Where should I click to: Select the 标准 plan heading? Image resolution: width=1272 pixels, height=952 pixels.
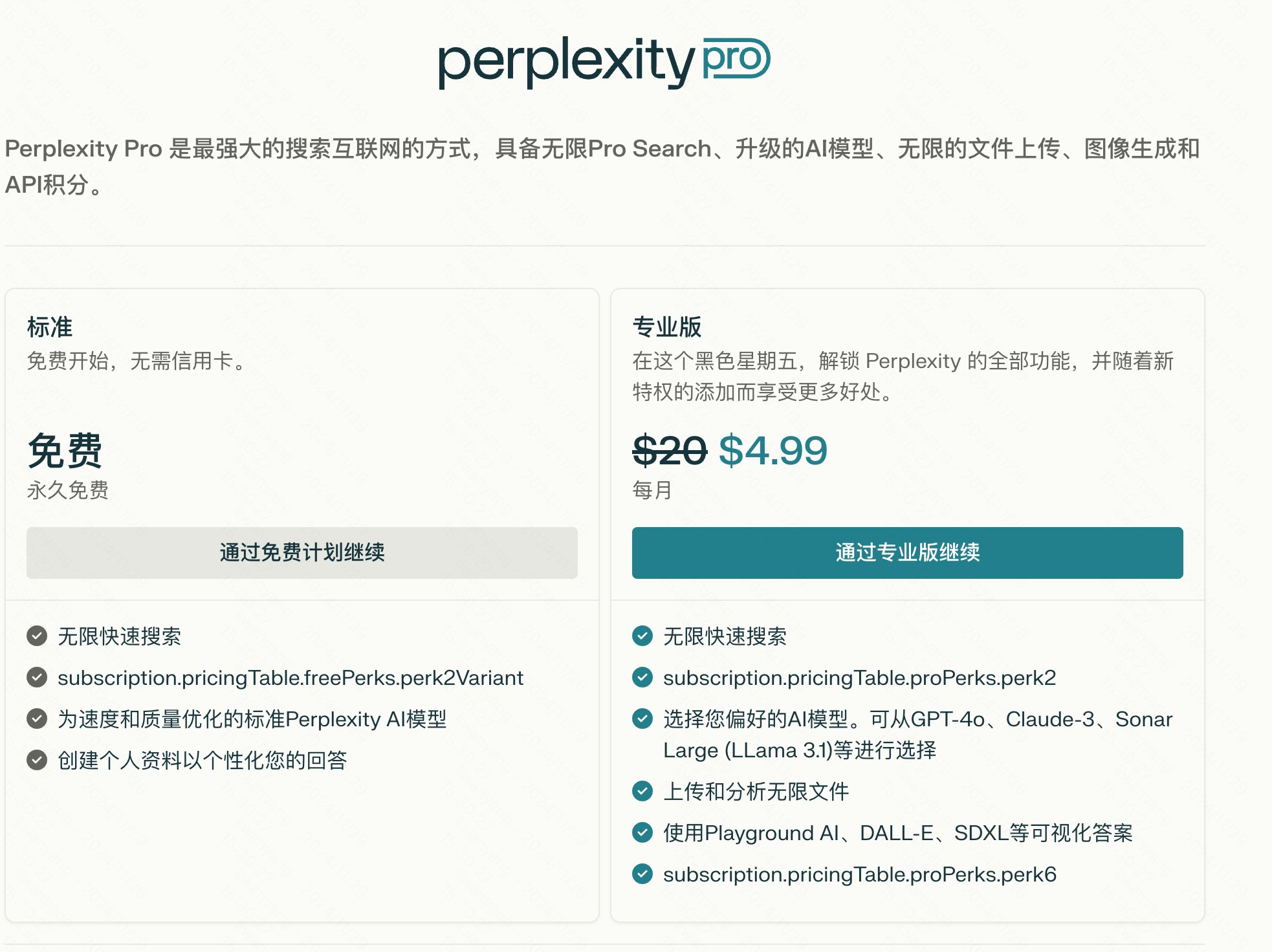50,327
